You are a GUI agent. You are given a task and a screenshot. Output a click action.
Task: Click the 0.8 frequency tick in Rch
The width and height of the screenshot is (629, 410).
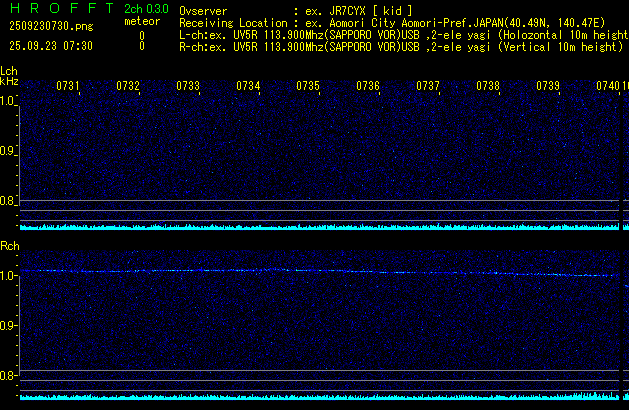[x=9, y=376]
